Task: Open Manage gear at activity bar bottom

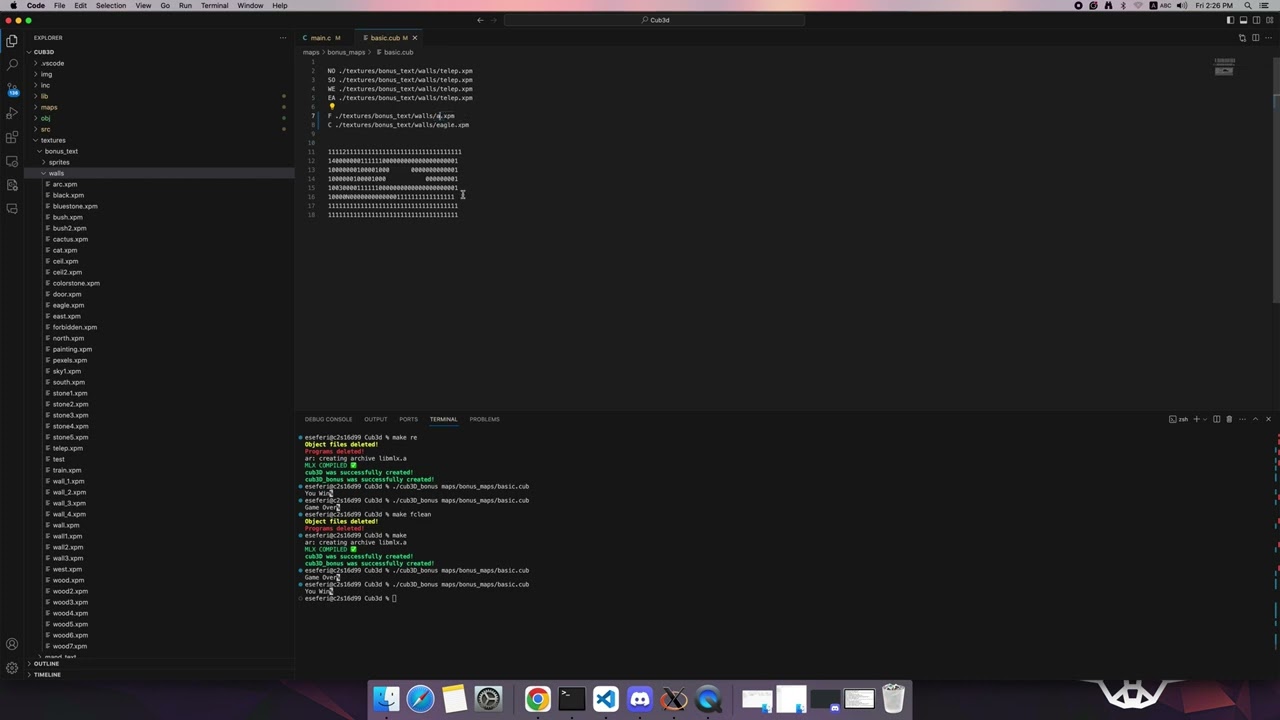Action: pos(12,667)
